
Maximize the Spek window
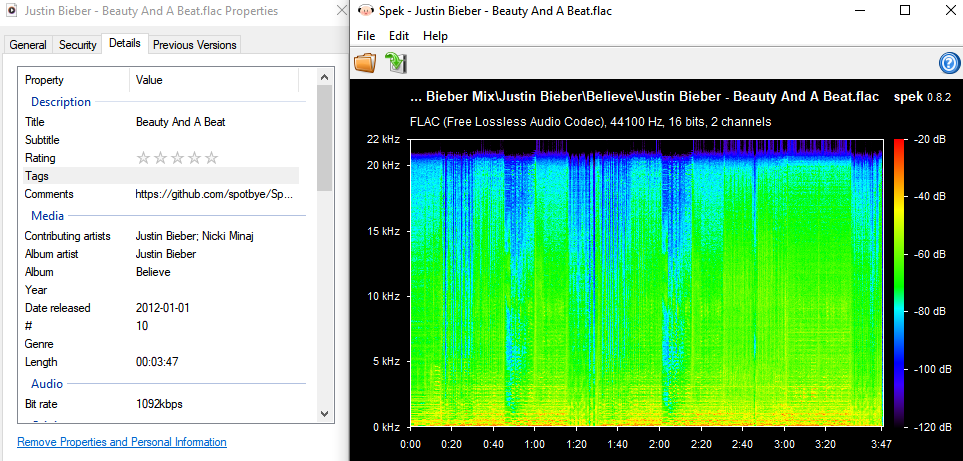[905, 10]
